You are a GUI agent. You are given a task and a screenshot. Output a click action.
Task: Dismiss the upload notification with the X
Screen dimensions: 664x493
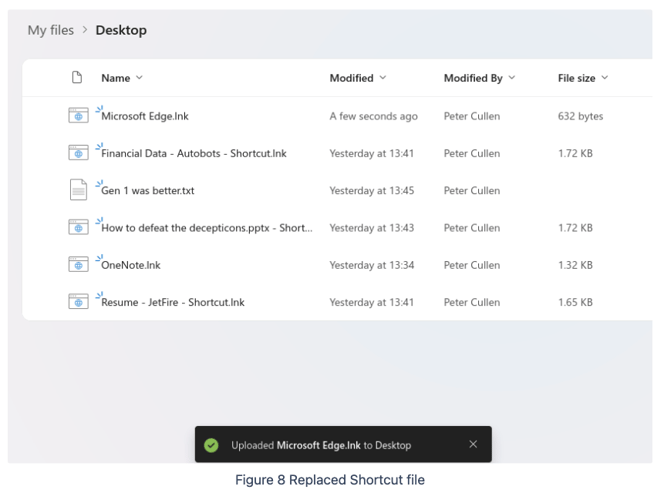tap(473, 444)
